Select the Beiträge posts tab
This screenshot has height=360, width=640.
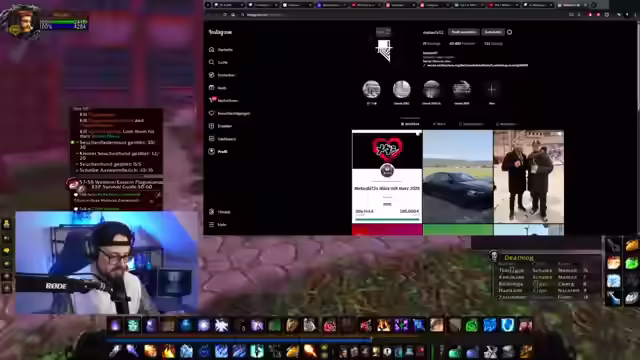click(410, 124)
